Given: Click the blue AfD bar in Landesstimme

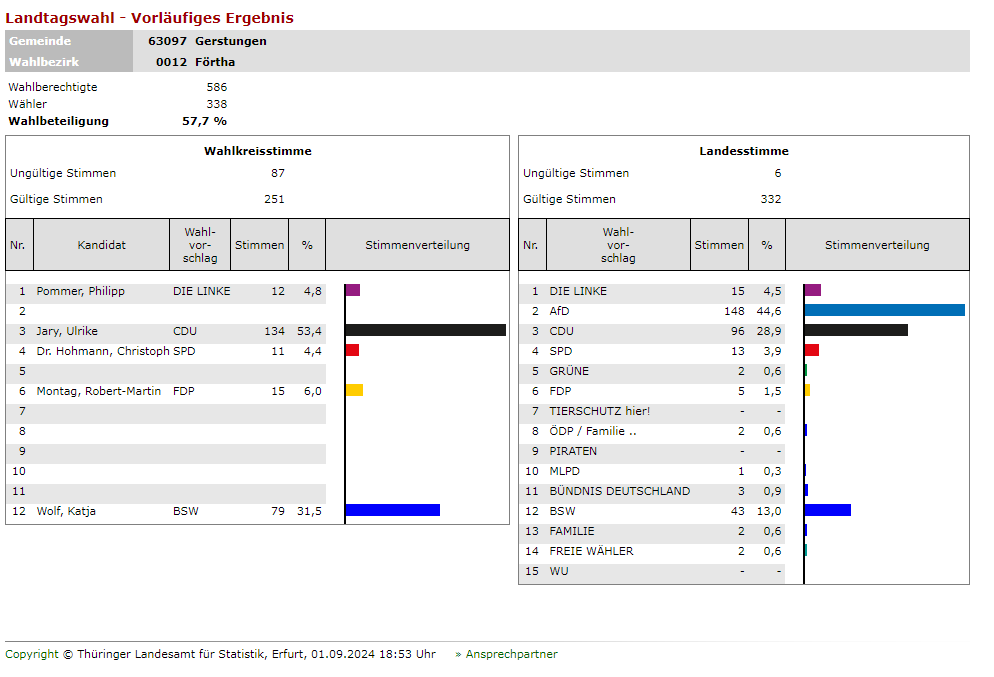Looking at the screenshot, I should 884,310.
